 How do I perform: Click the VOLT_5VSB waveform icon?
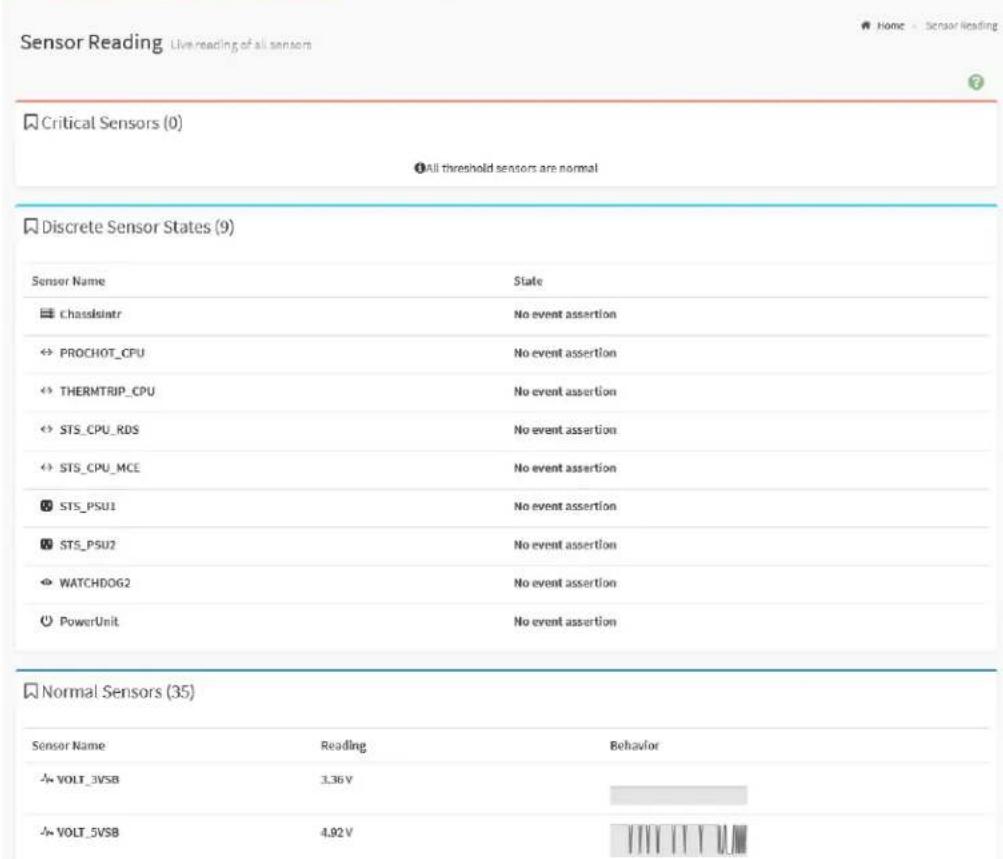[47, 831]
